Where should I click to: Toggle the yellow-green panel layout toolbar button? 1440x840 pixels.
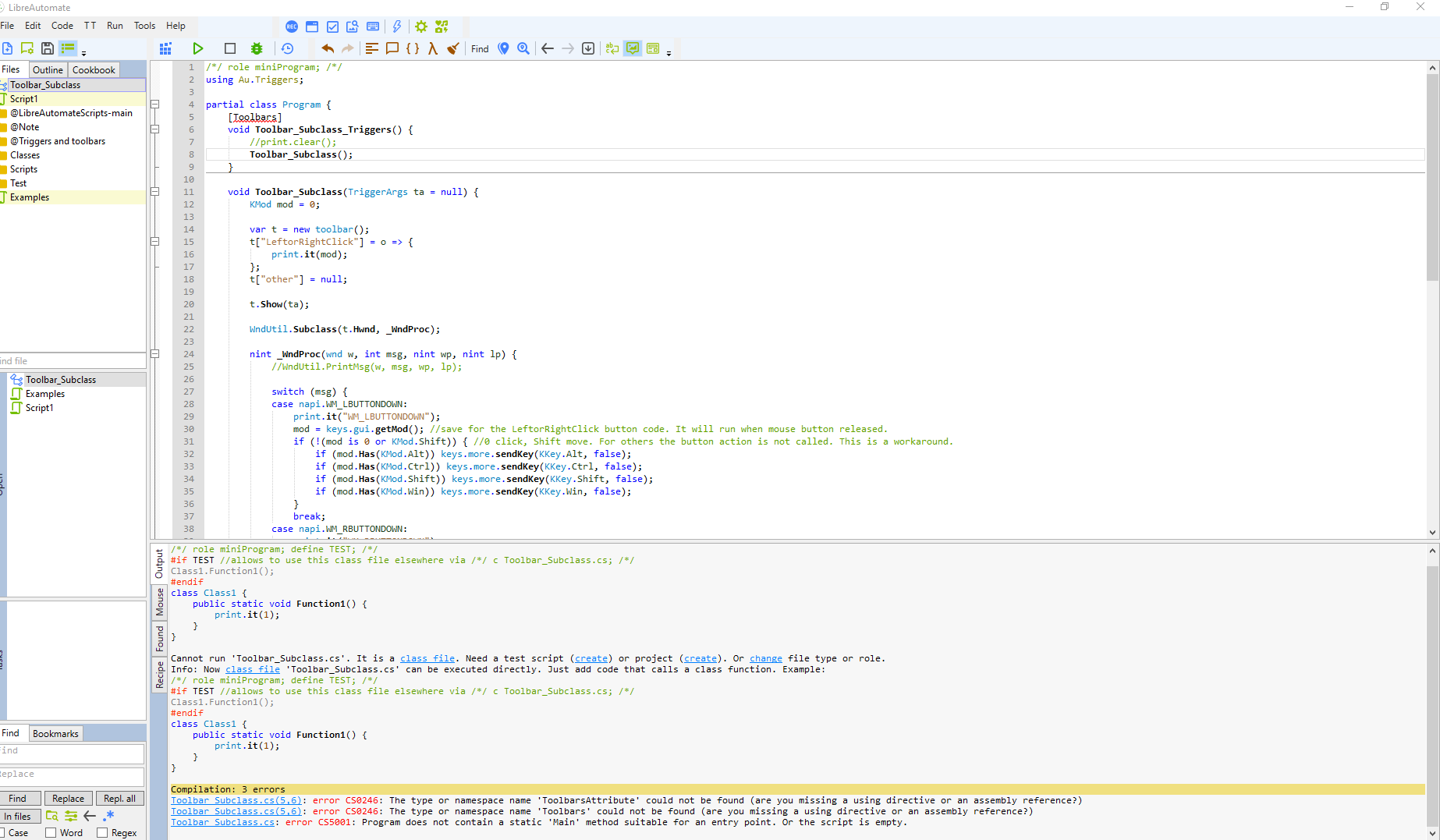pyautogui.click(x=653, y=48)
